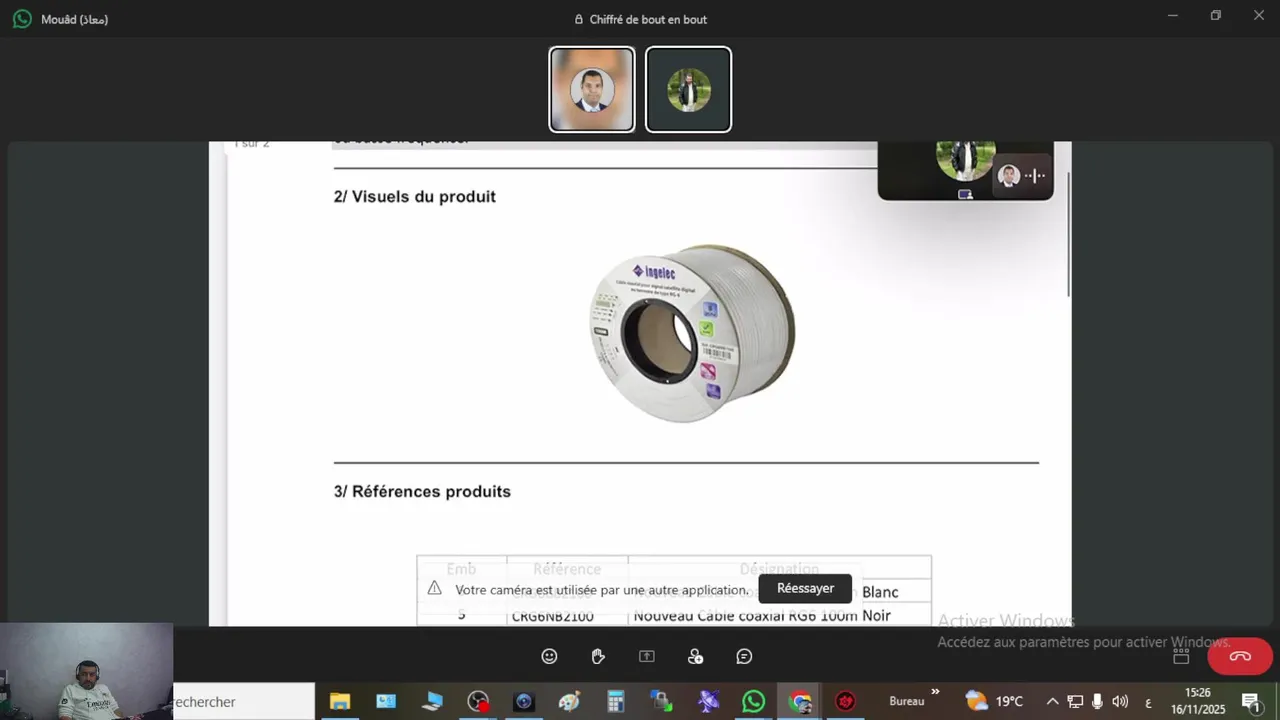This screenshot has width=1280, height=720.
Task: Change the call view layout icon
Action: [x=1181, y=656]
